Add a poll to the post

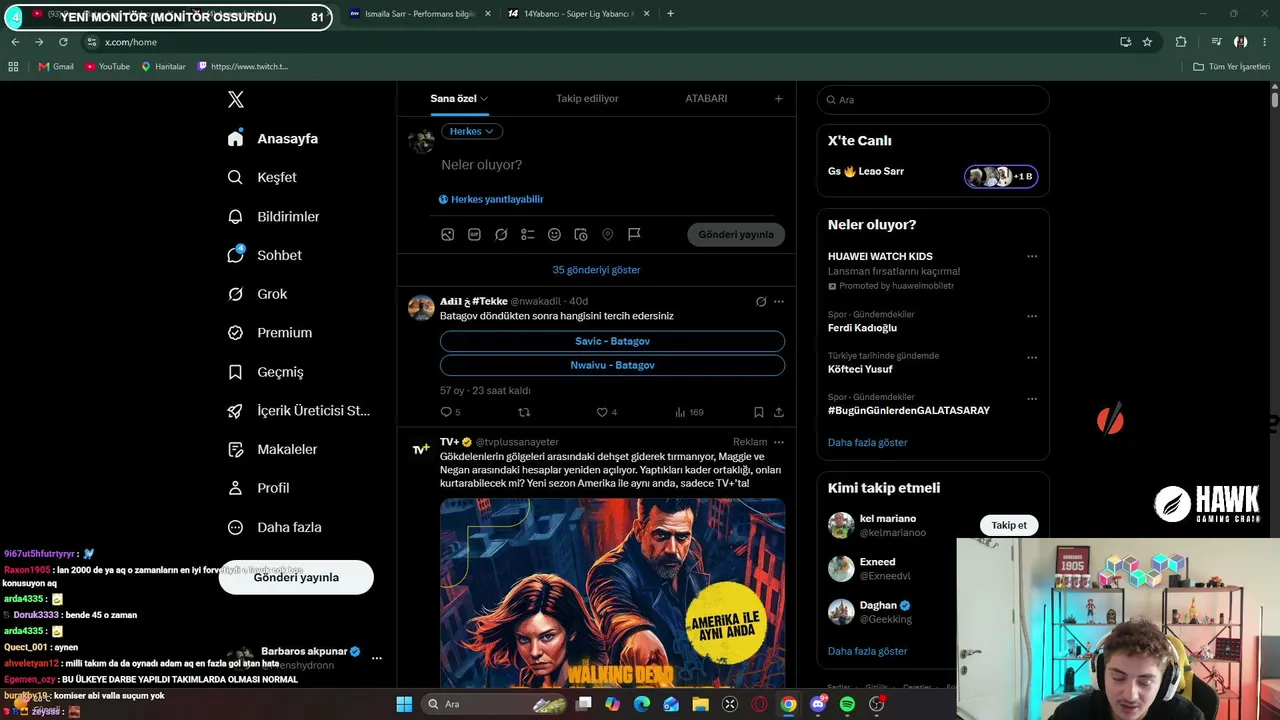(528, 234)
